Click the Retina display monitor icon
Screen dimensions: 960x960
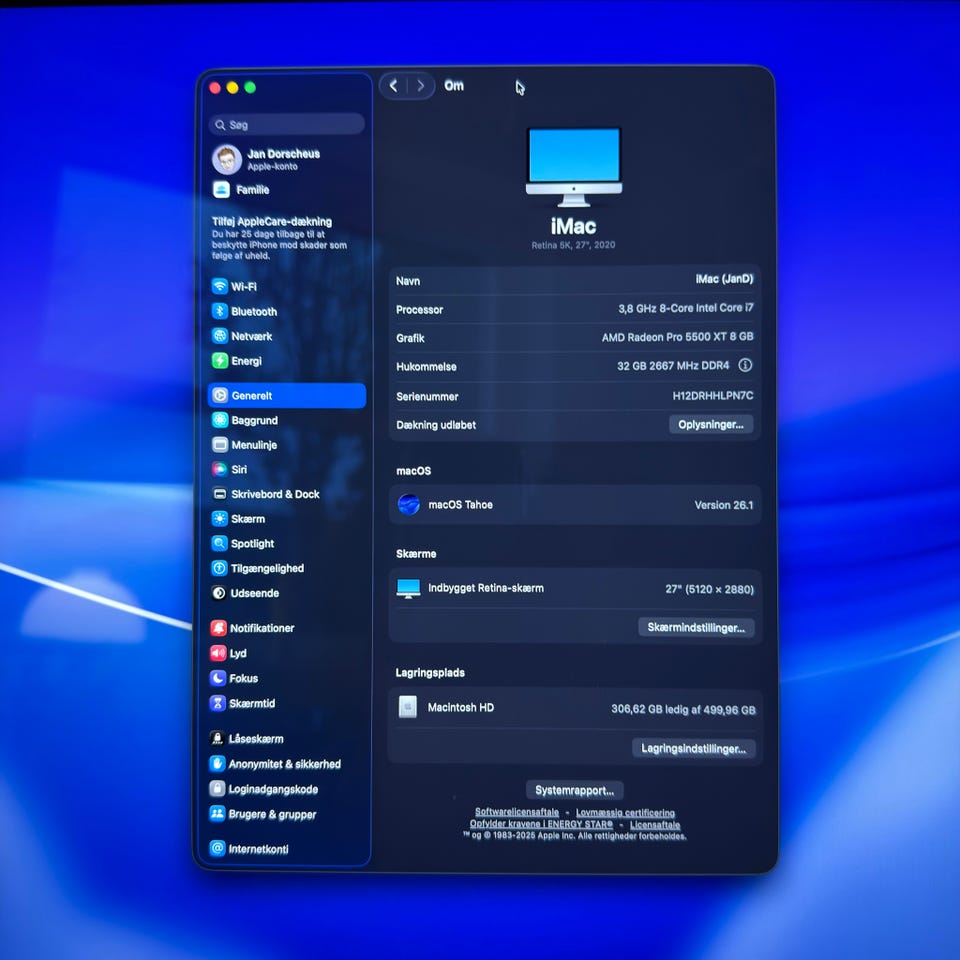(408, 588)
